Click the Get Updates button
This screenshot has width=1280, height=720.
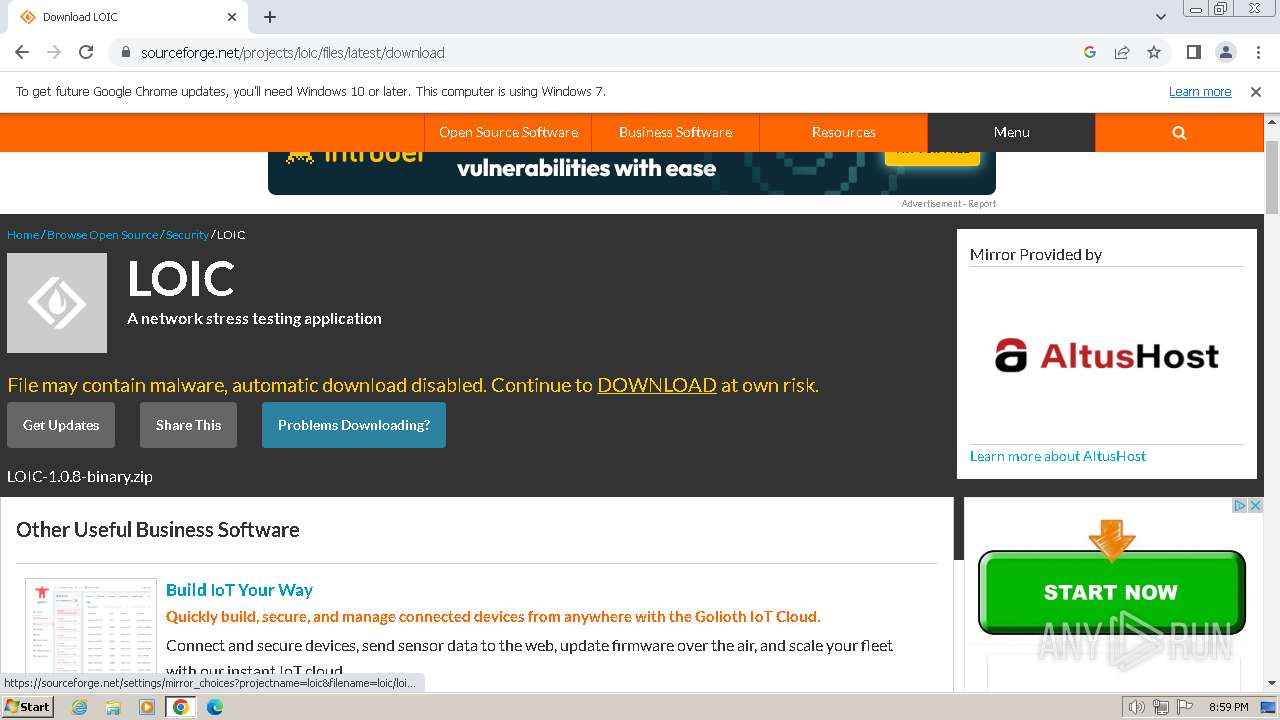point(61,425)
